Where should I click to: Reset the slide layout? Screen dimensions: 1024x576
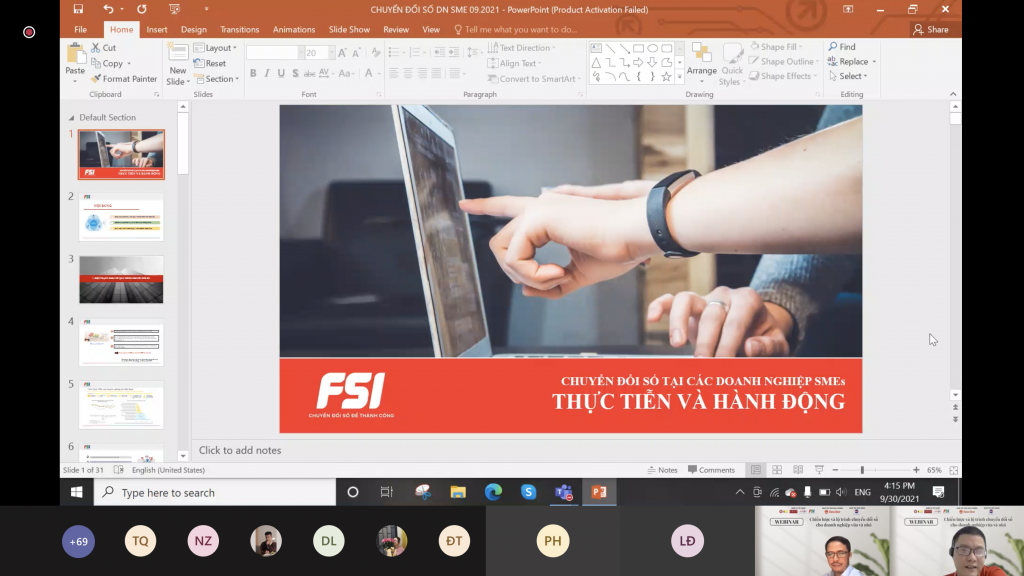click(210, 63)
